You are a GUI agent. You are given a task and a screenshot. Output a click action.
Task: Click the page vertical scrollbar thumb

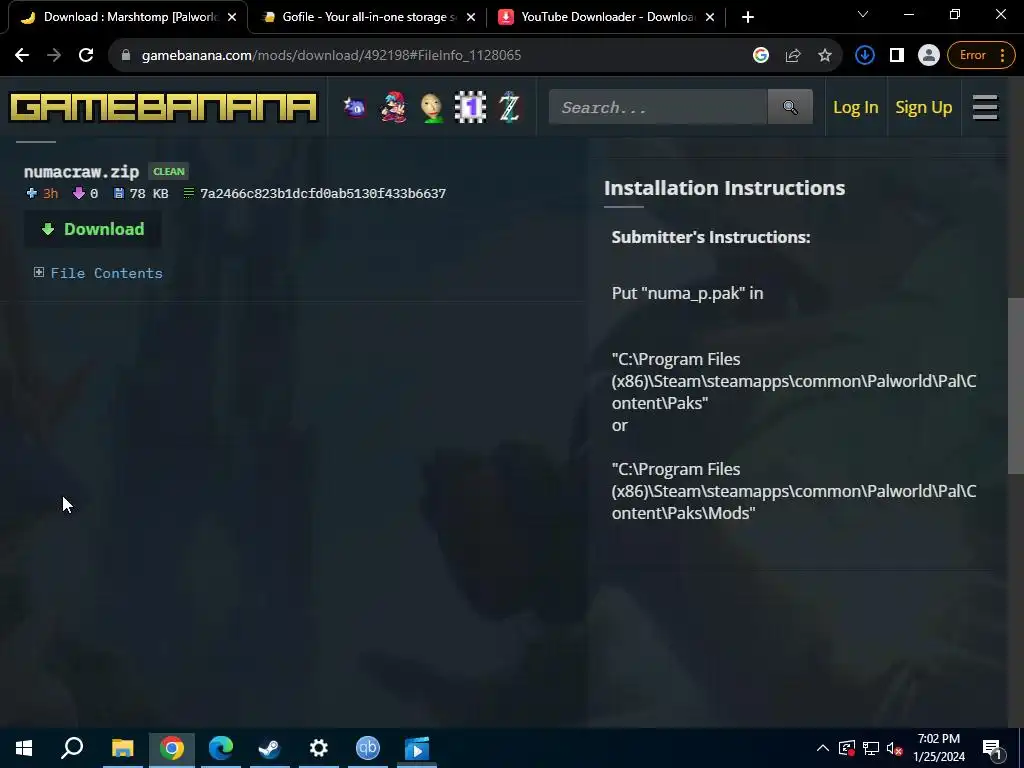(x=1016, y=385)
